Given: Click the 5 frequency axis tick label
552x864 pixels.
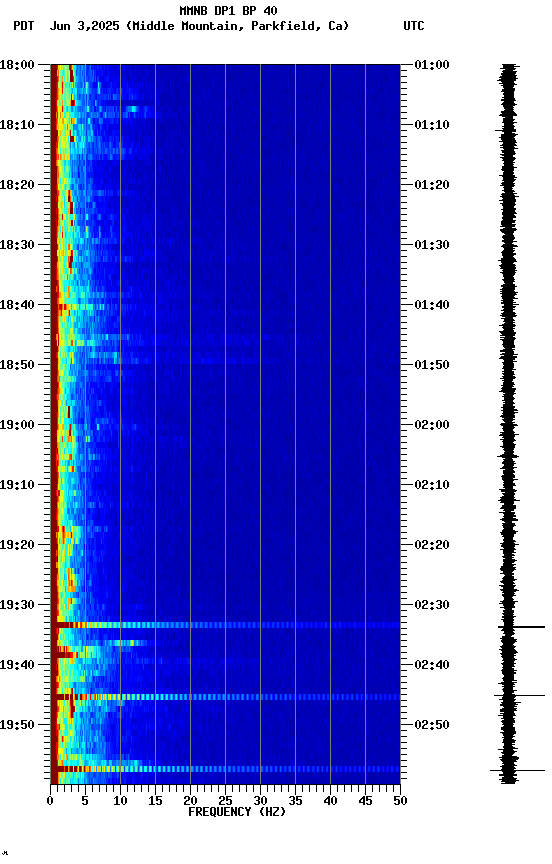Looking at the screenshot, I should click(x=85, y=801).
